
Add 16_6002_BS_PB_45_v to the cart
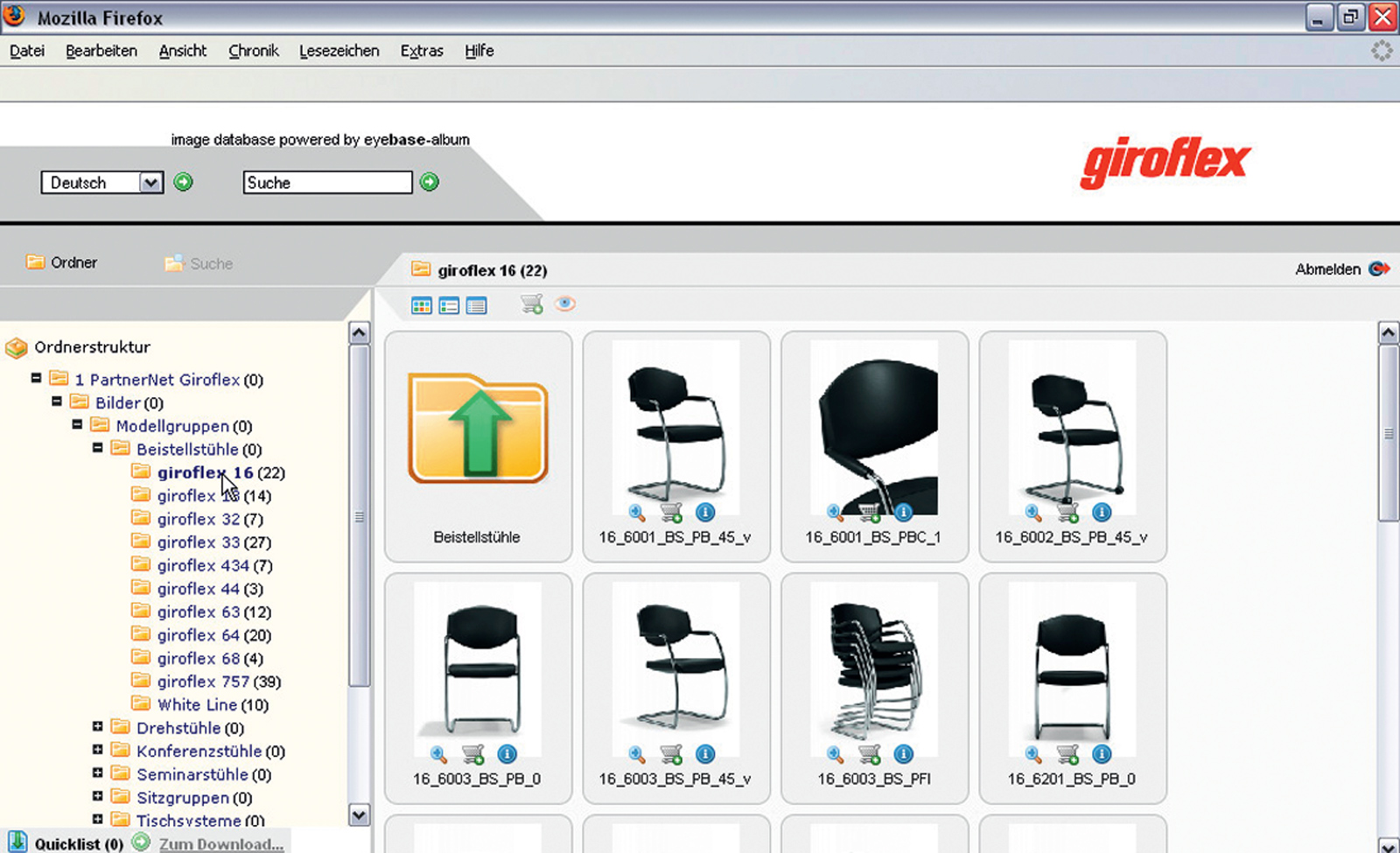tap(1067, 513)
